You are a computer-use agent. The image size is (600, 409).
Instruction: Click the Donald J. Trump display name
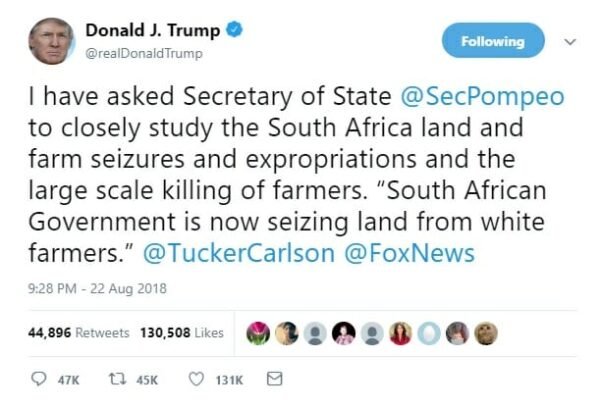click(x=153, y=30)
